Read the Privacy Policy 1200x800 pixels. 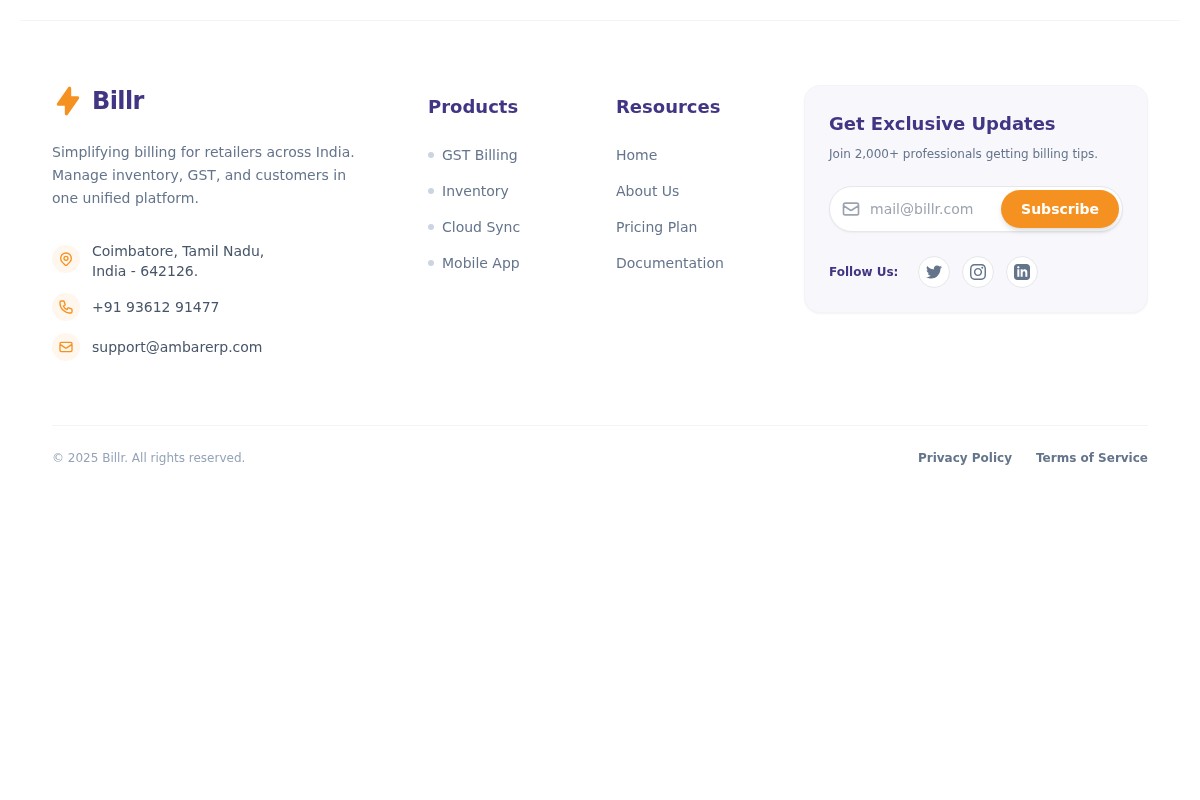(965, 458)
